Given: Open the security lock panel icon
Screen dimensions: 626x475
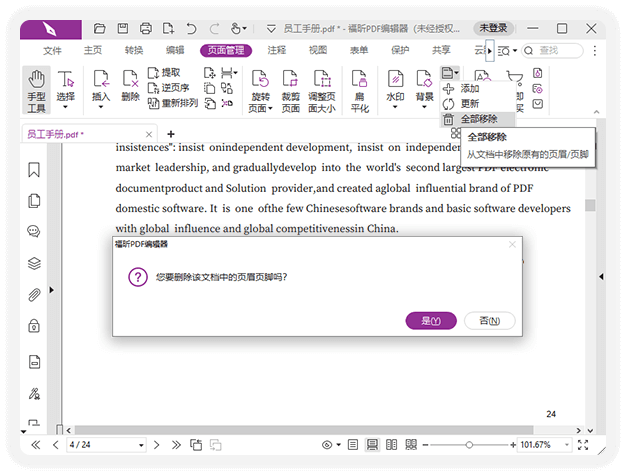Looking at the screenshot, I should coord(34,326).
